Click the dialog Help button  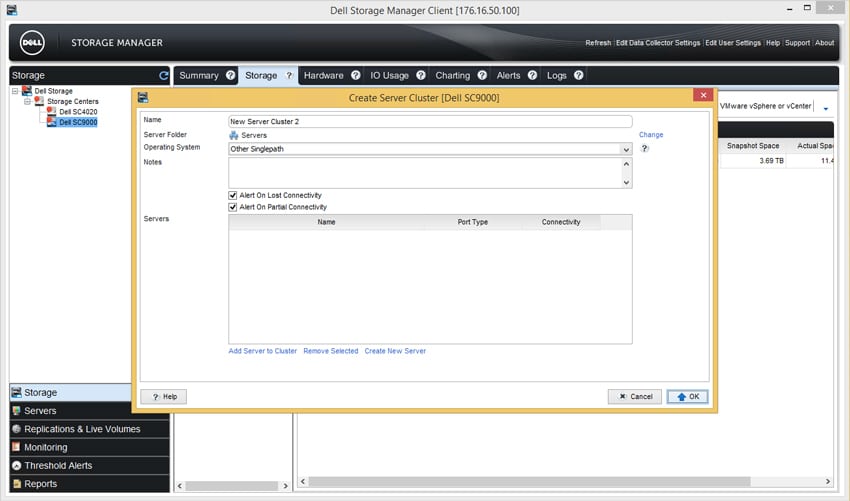point(164,396)
